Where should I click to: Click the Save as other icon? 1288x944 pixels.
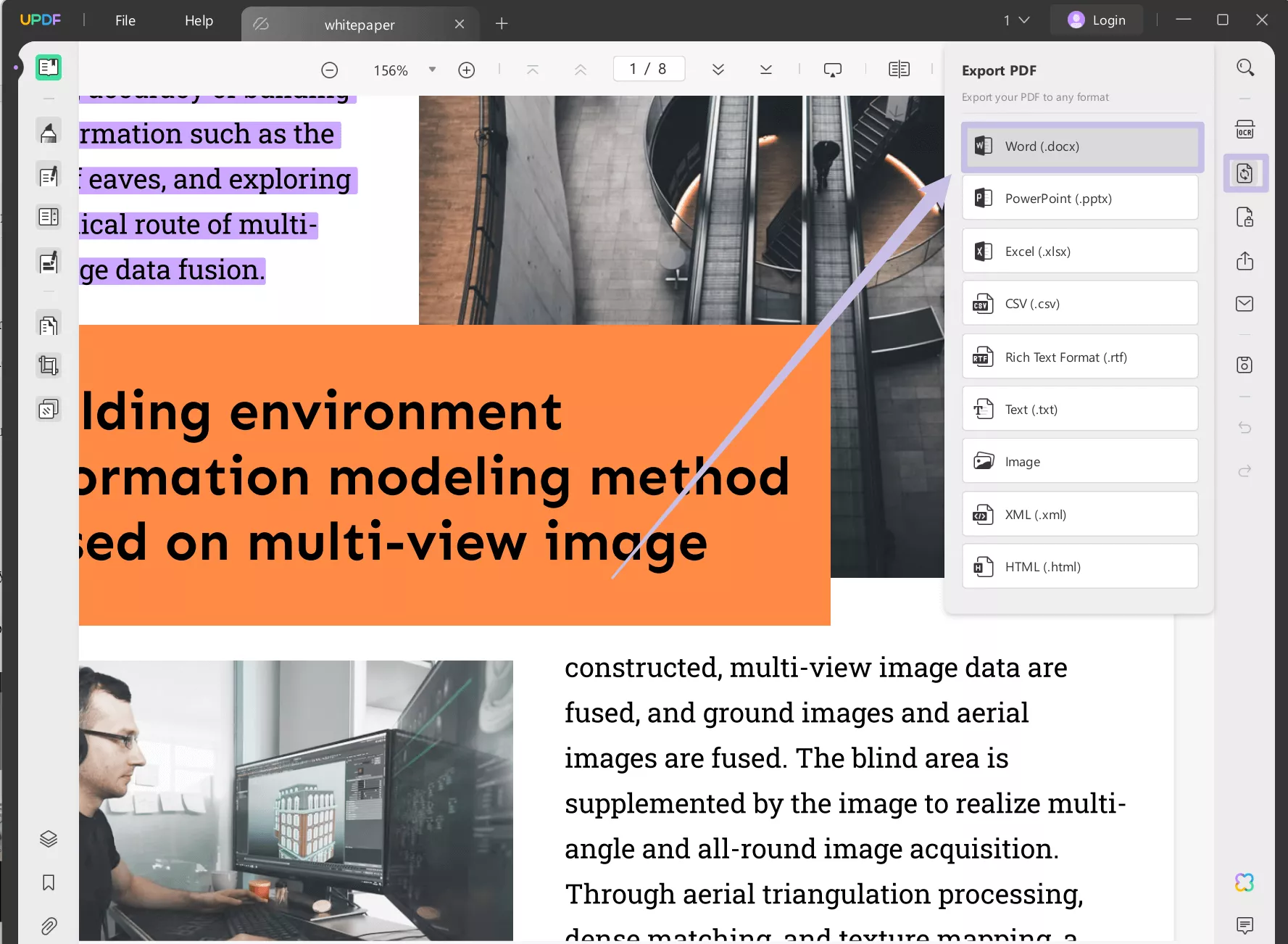1245,365
